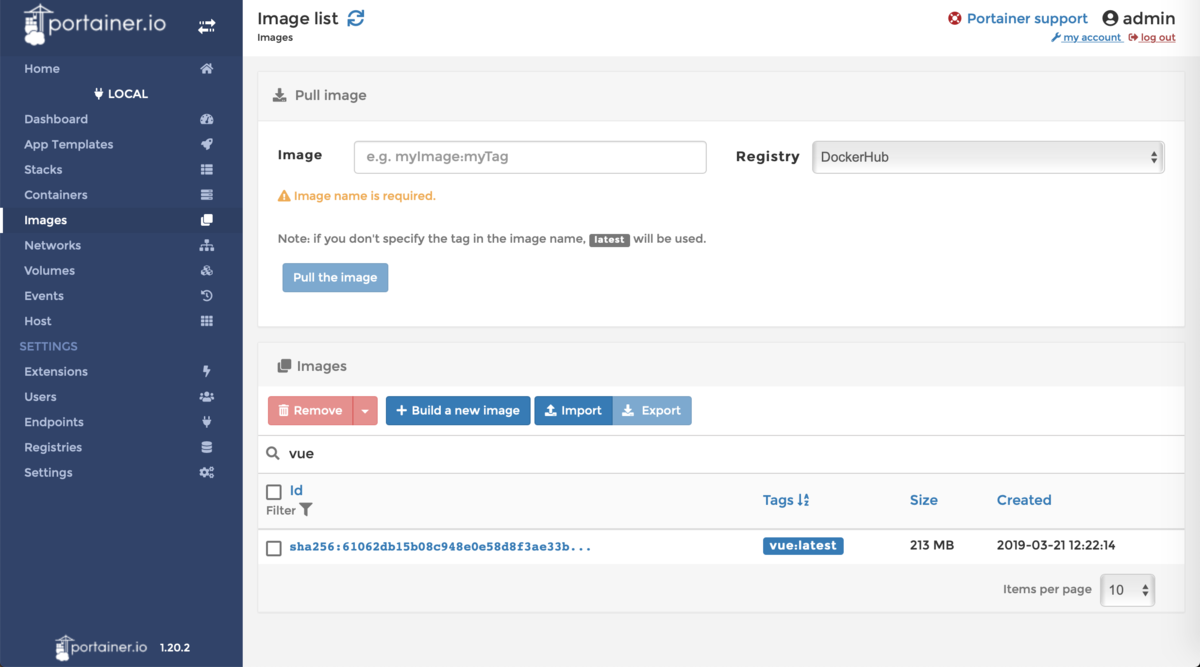The image size is (1200, 667).
Task: Check the vue:latest image row checkbox
Action: tap(274, 548)
